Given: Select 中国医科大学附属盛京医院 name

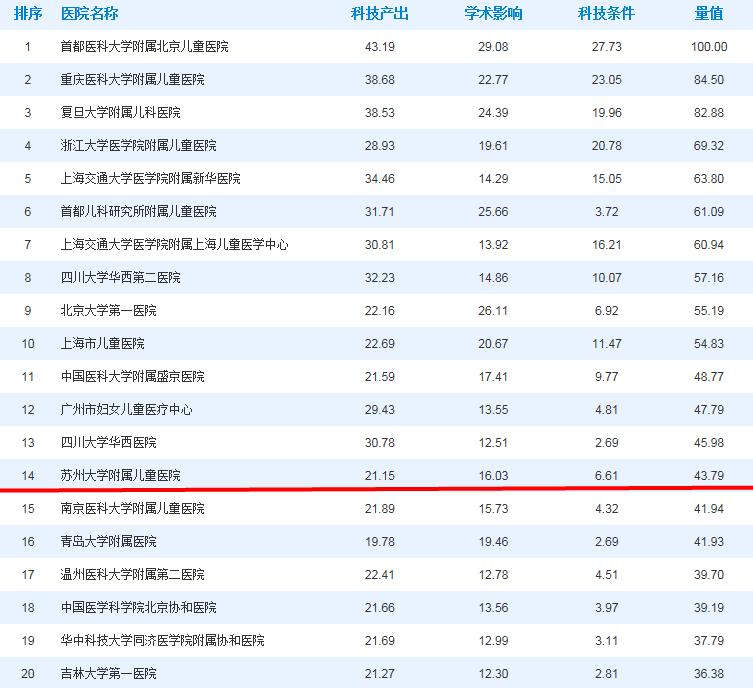Looking at the screenshot, I should [133, 376].
